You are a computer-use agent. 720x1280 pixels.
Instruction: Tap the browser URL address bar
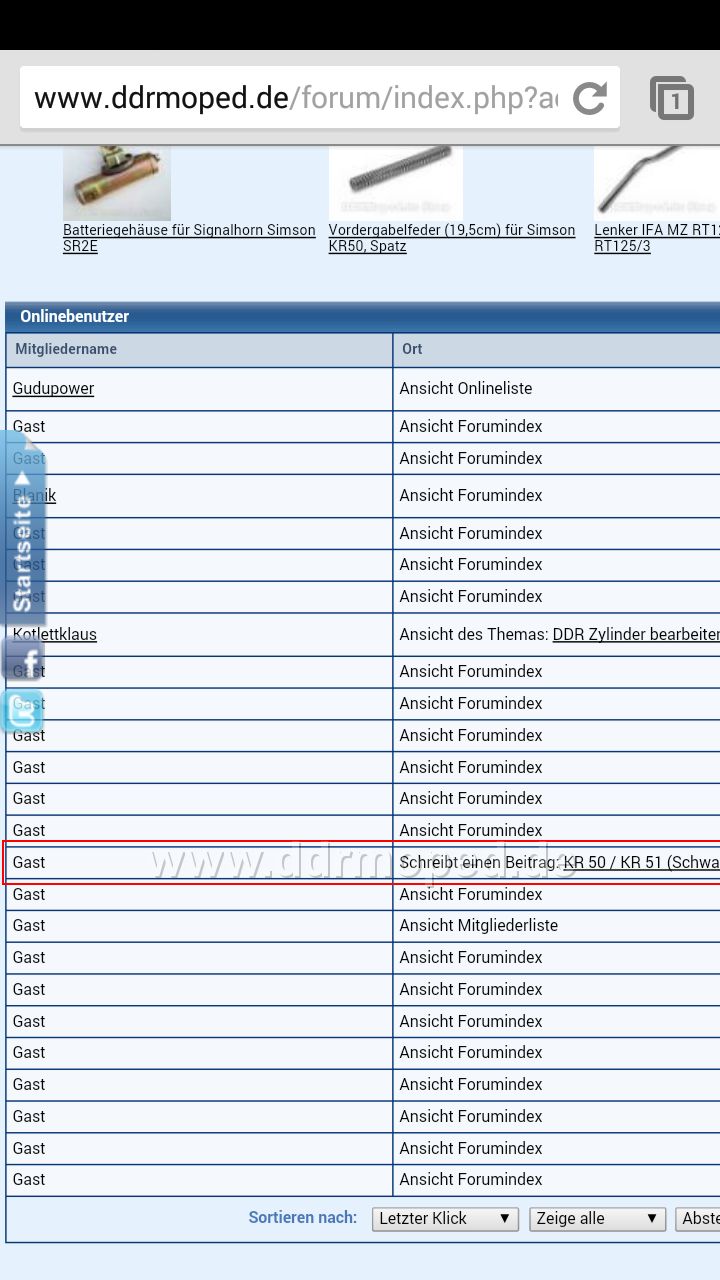295,98
